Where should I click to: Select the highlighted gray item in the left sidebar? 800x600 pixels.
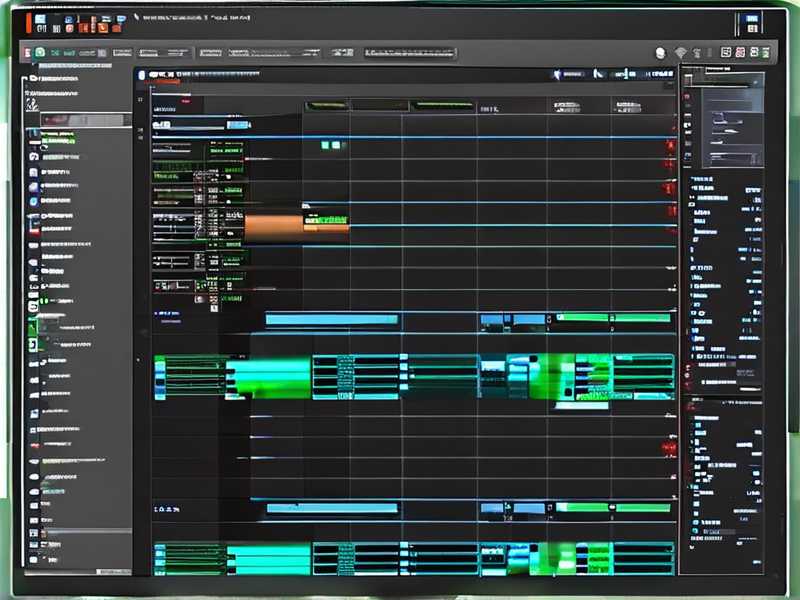point(85,120)
